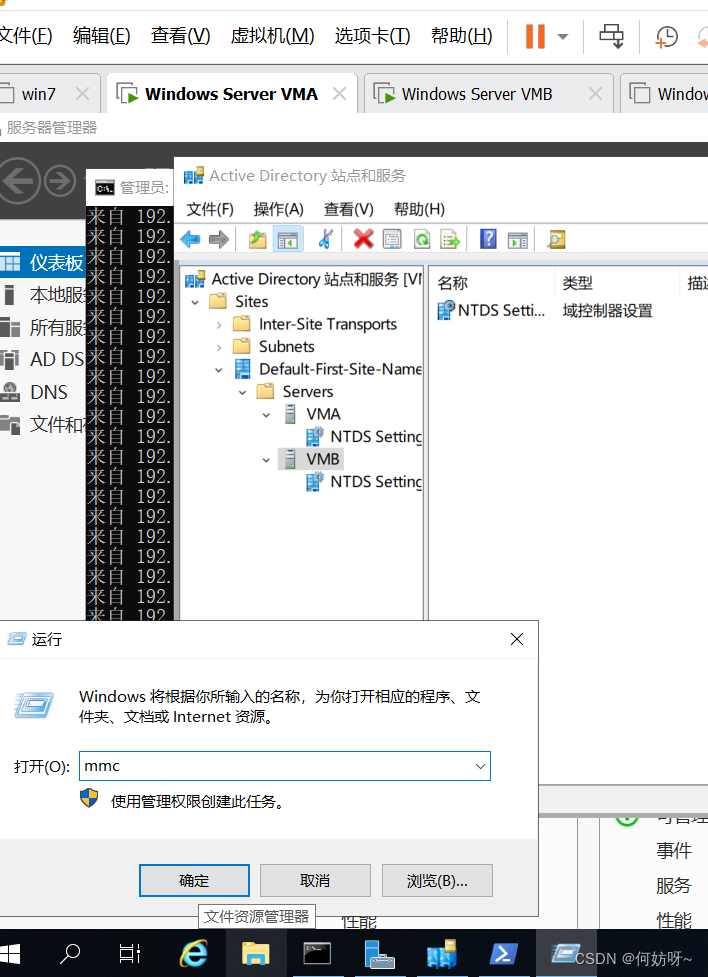
Task: Open the Properties toolbar icon
Action: [392, 239]
